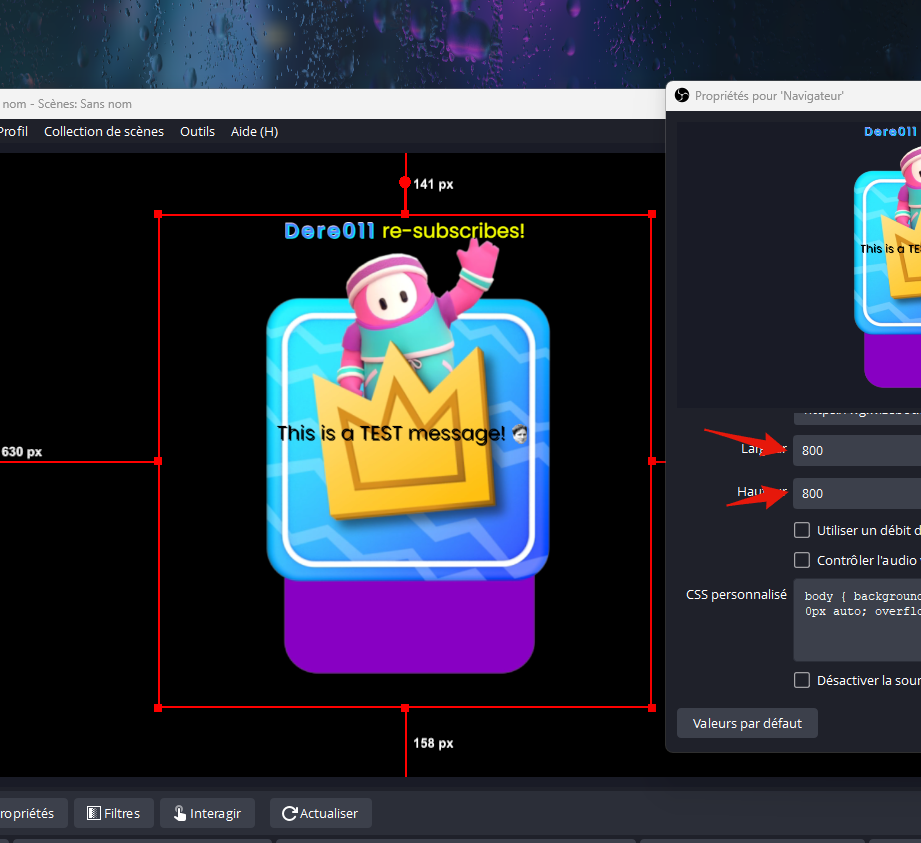The width and height of the screenshot is (921, 843).
Task: Click the Propriétés toolbar button
Action: pyautogui.click(x=32, y=813)
